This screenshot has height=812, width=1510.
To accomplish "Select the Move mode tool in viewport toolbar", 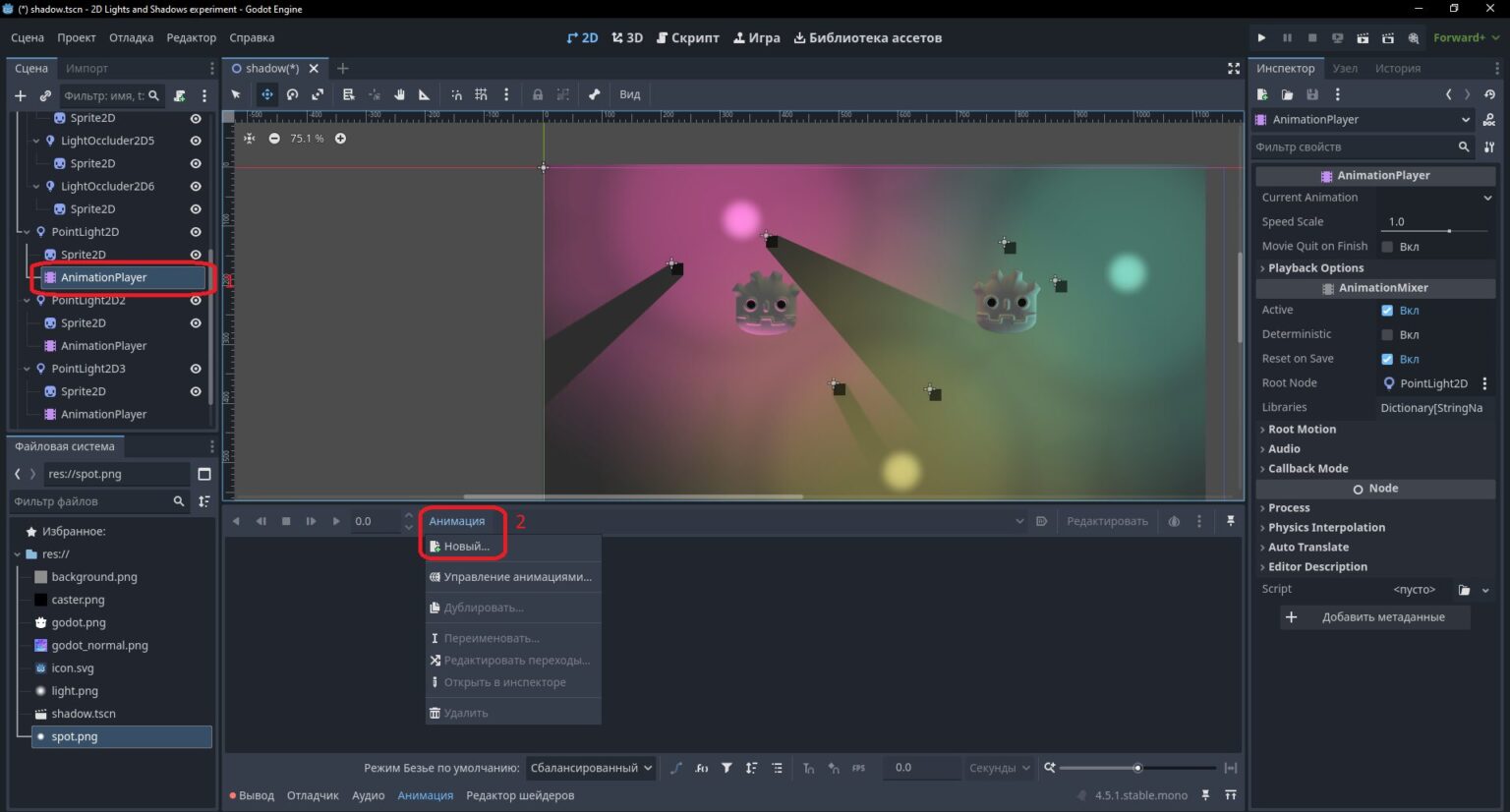I will (x=266, y=94).
